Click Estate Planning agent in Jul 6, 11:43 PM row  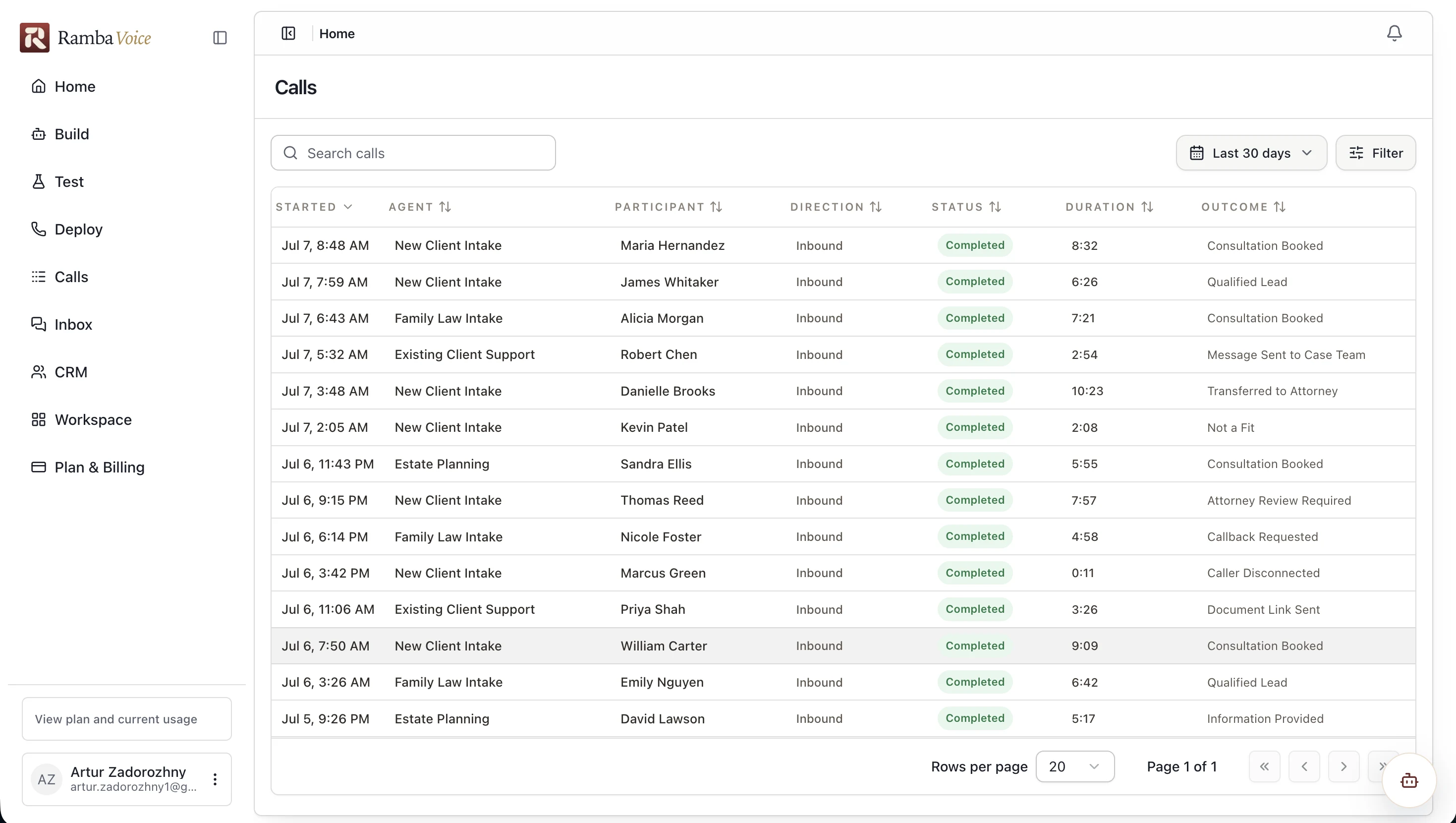pyautogui.click(x=442, y=464)
